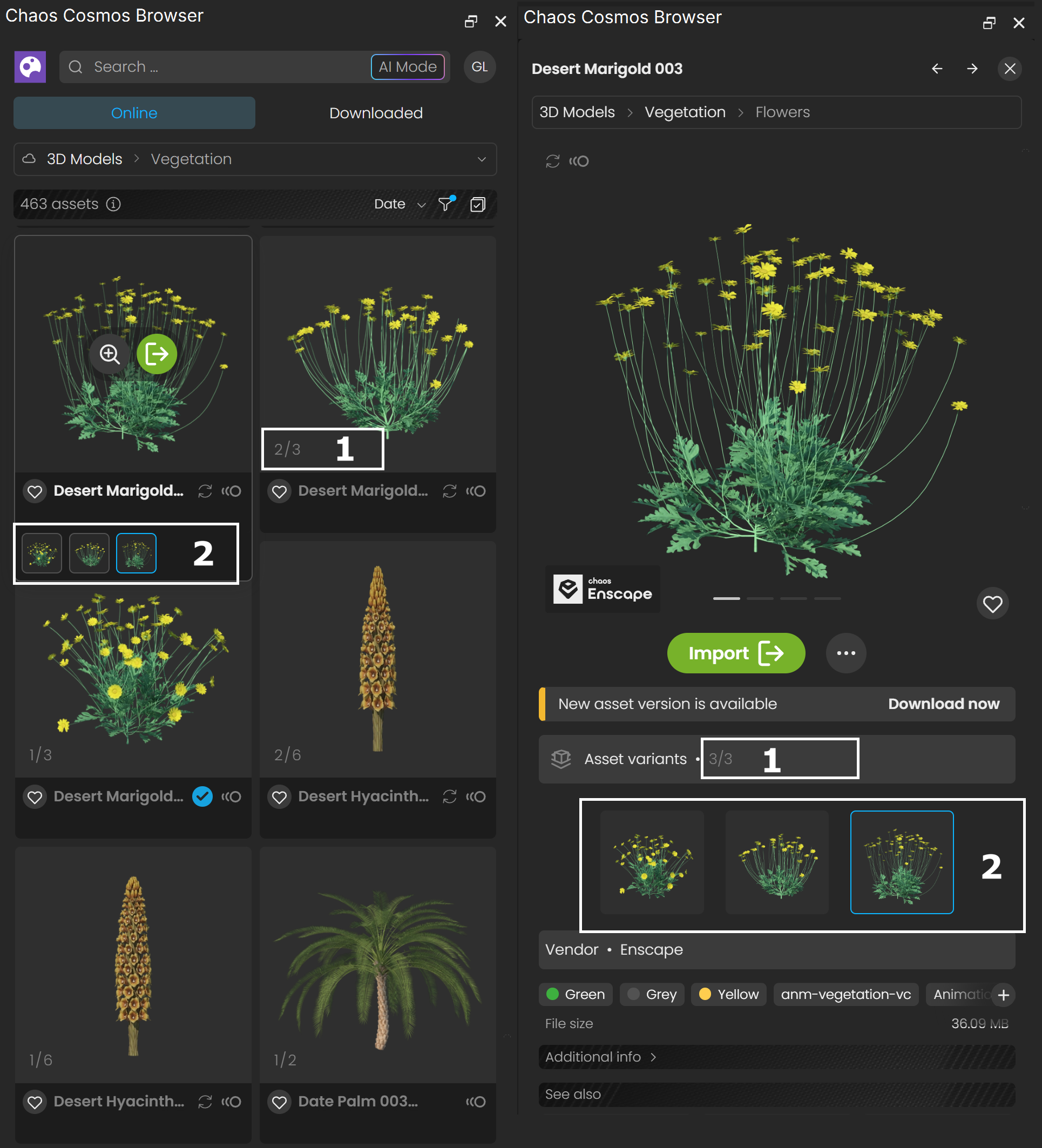Screen dimensions: 1042x1148
Task: Click the cloud icon in category breadcrumb
Action: pos(29,159)
